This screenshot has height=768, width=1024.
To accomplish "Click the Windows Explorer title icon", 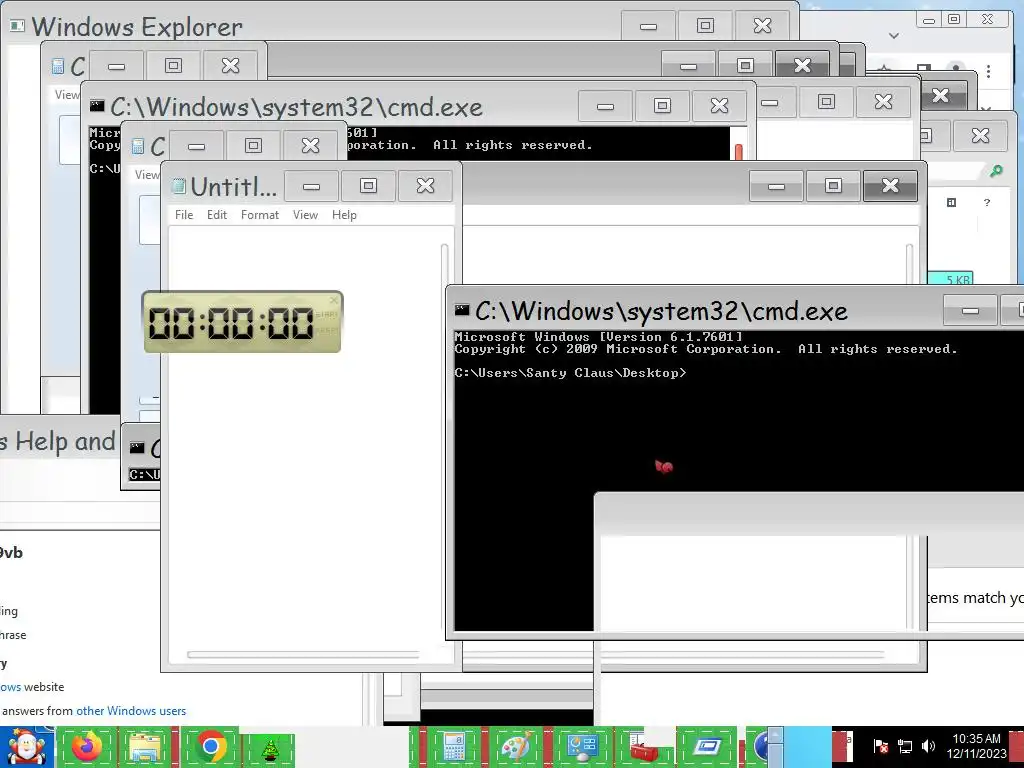I will [x=17, y=26].
